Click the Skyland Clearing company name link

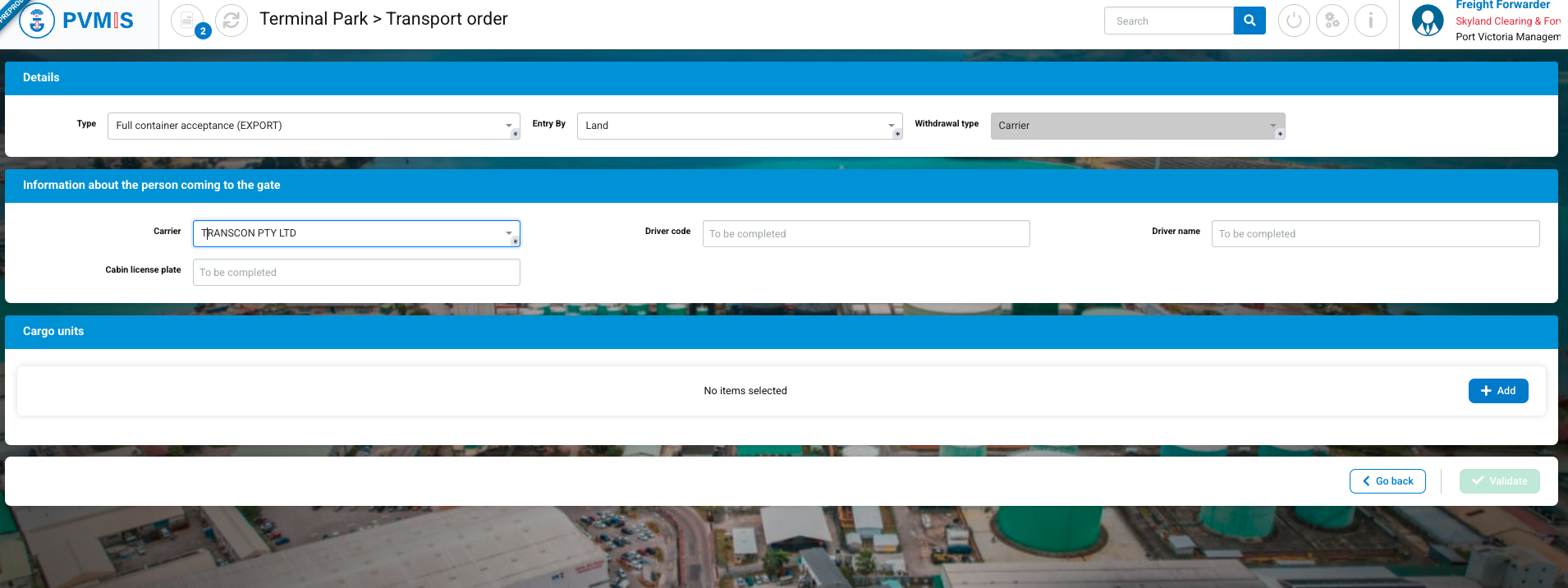click(x=1507, y=21)
